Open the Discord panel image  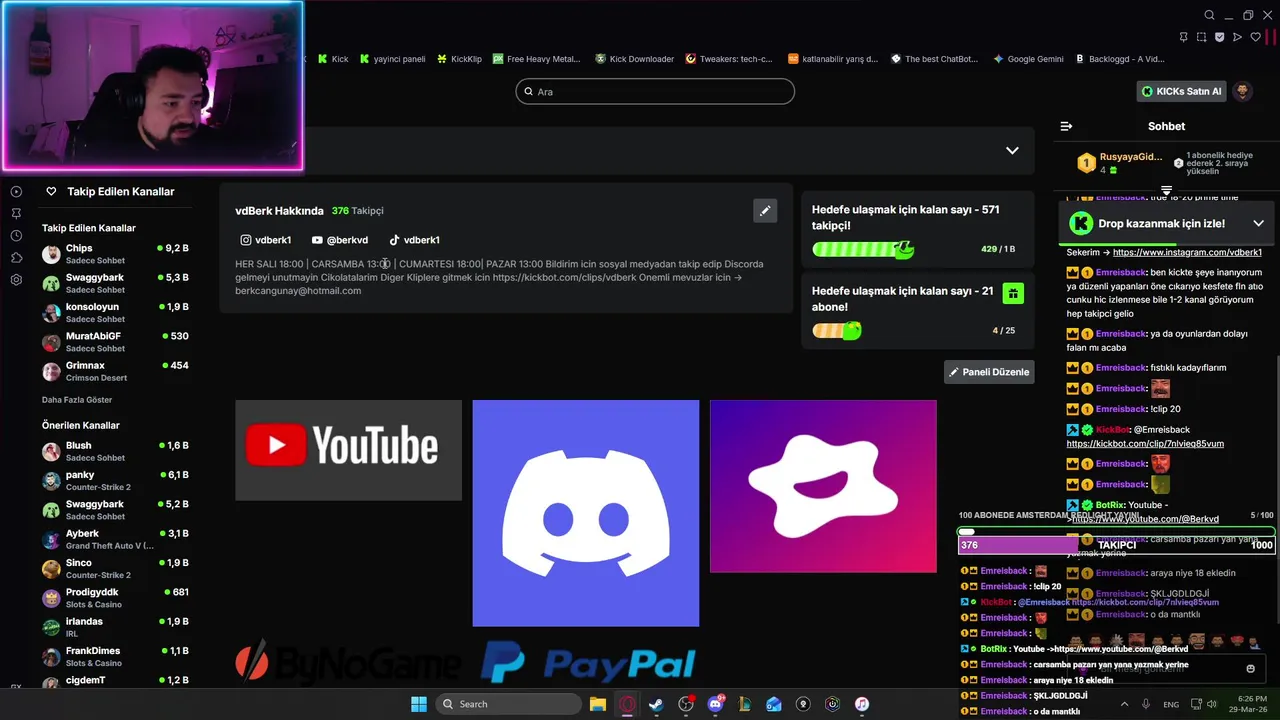(x=585, y=513)
